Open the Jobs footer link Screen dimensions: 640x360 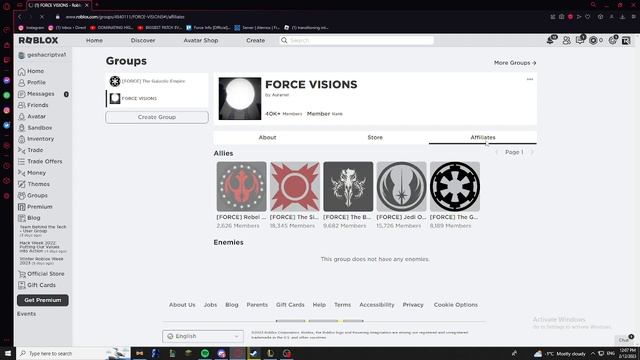pos(211,305)
